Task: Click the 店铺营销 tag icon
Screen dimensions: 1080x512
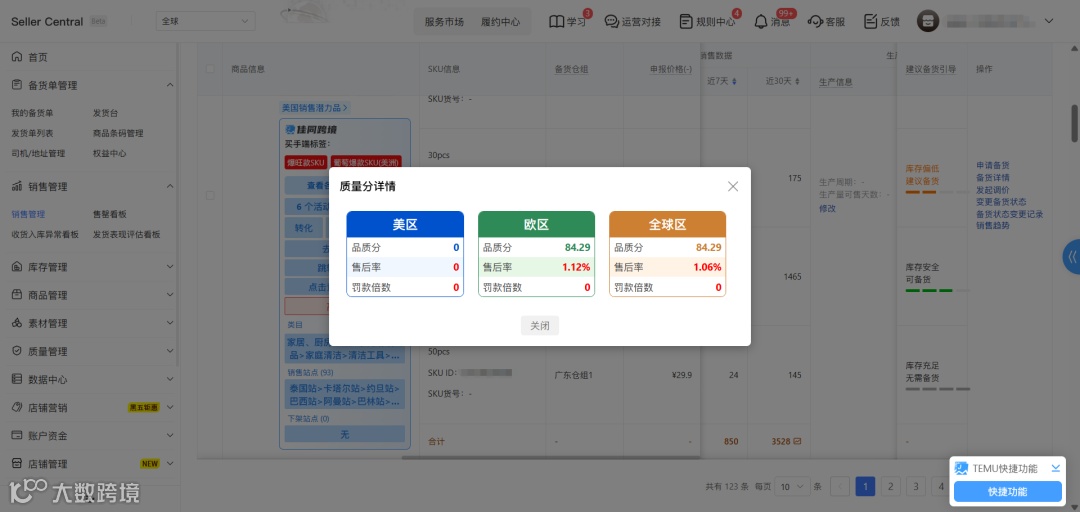Action: (x=17, y=407)
